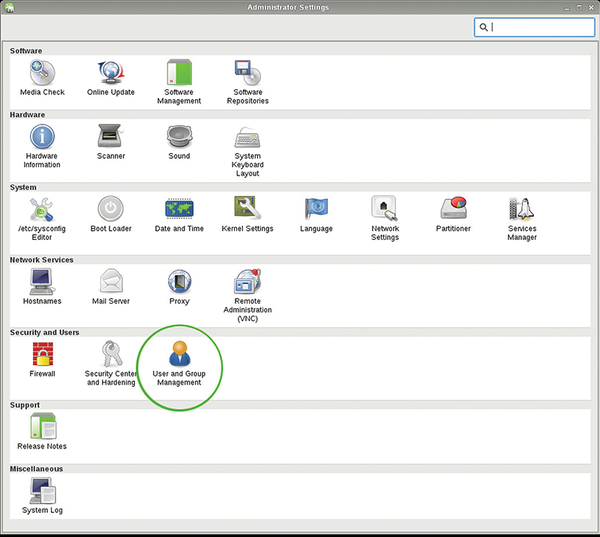Open Software Management
Image resolution: width=600 pixels, height=537 pixels.
(x=179, y=82)
